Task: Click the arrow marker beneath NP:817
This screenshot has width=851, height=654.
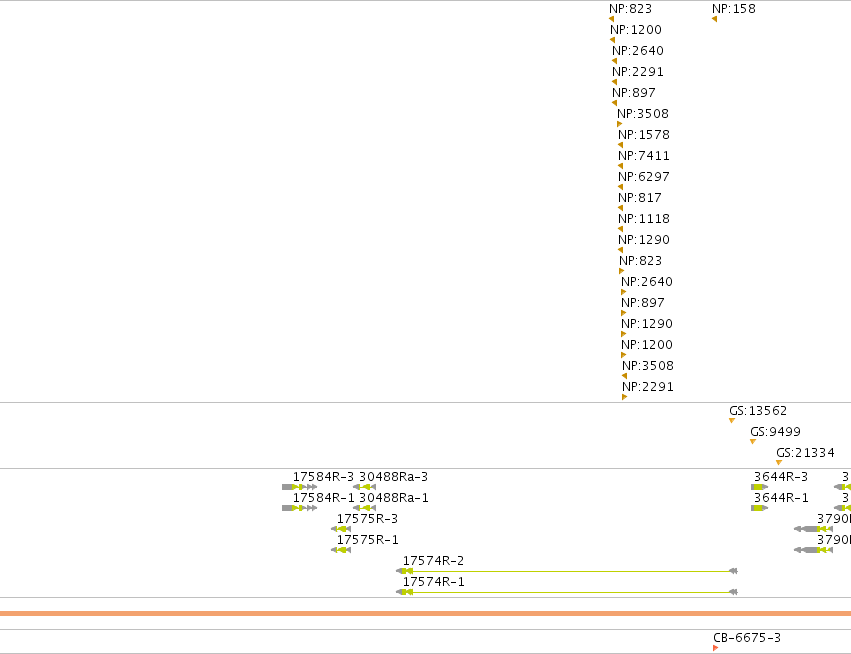Action: (x=620, y=208)
